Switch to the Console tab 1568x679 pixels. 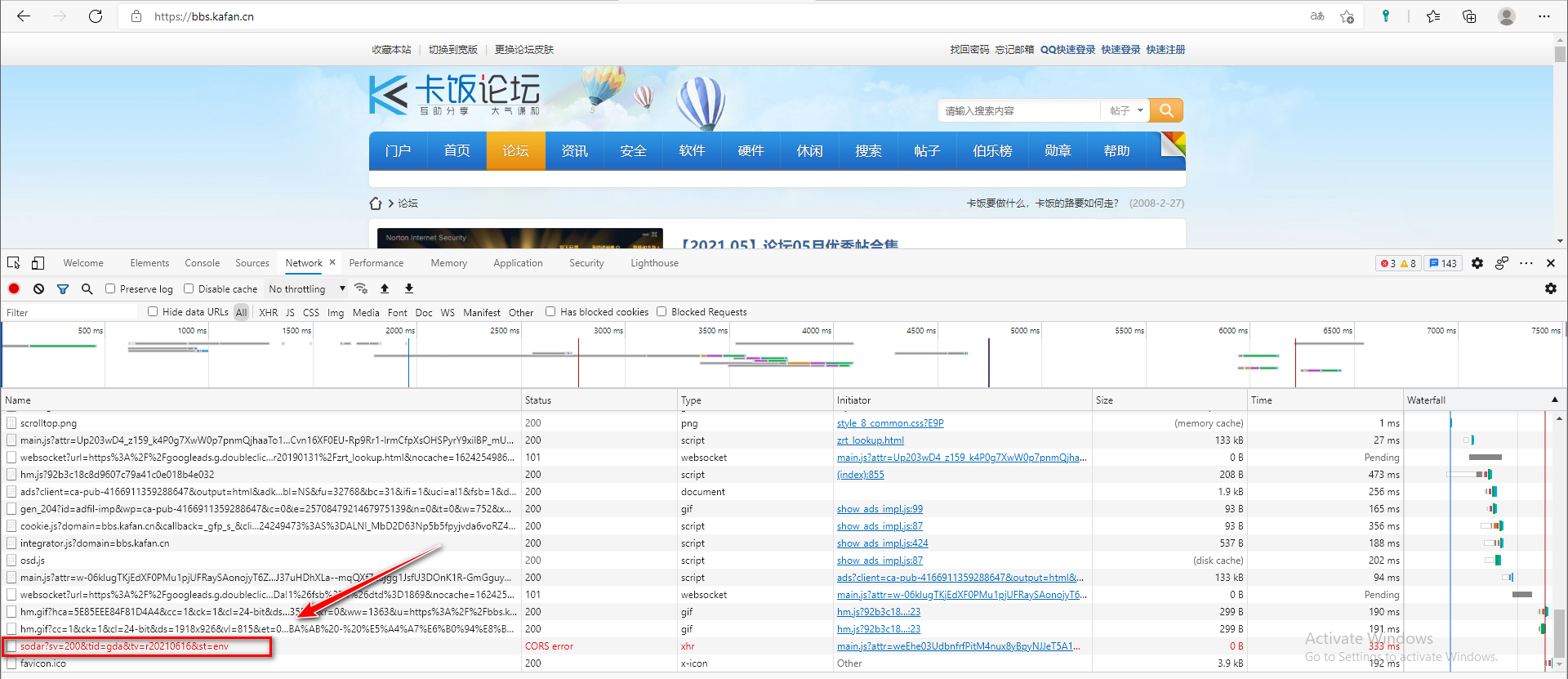[202, 263]
